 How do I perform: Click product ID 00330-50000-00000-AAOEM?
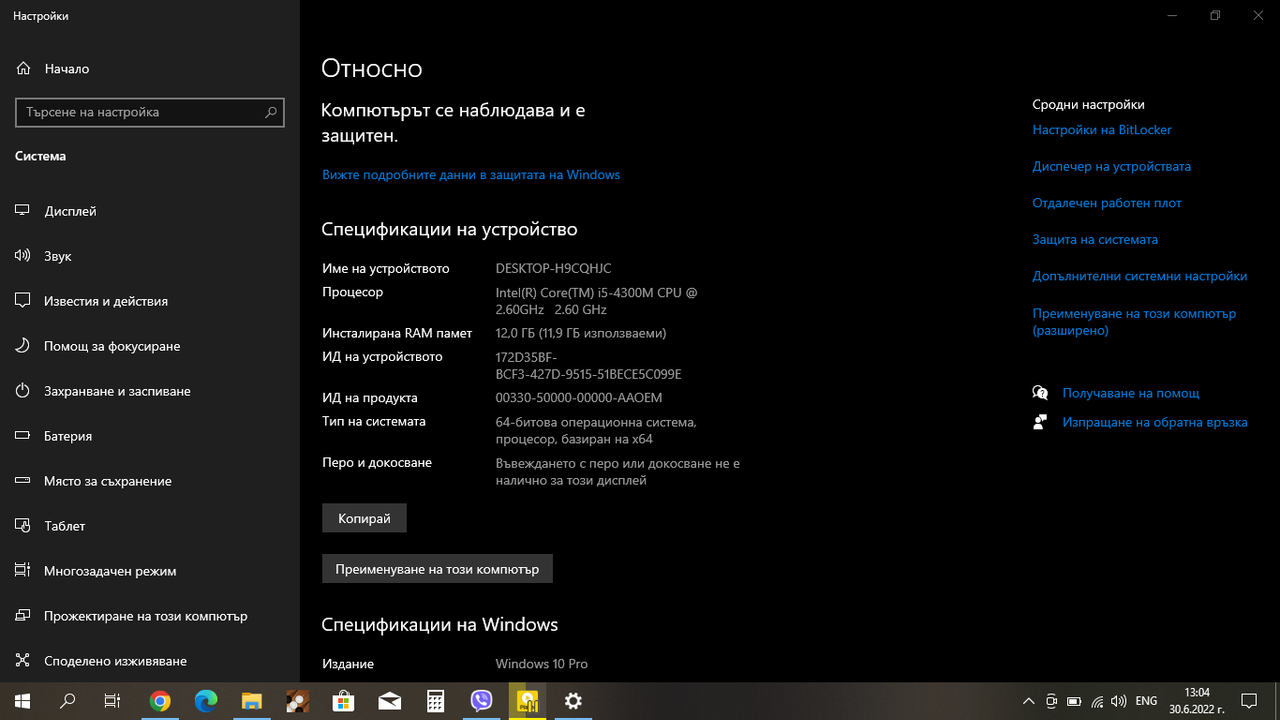click(x=579, y=398)
